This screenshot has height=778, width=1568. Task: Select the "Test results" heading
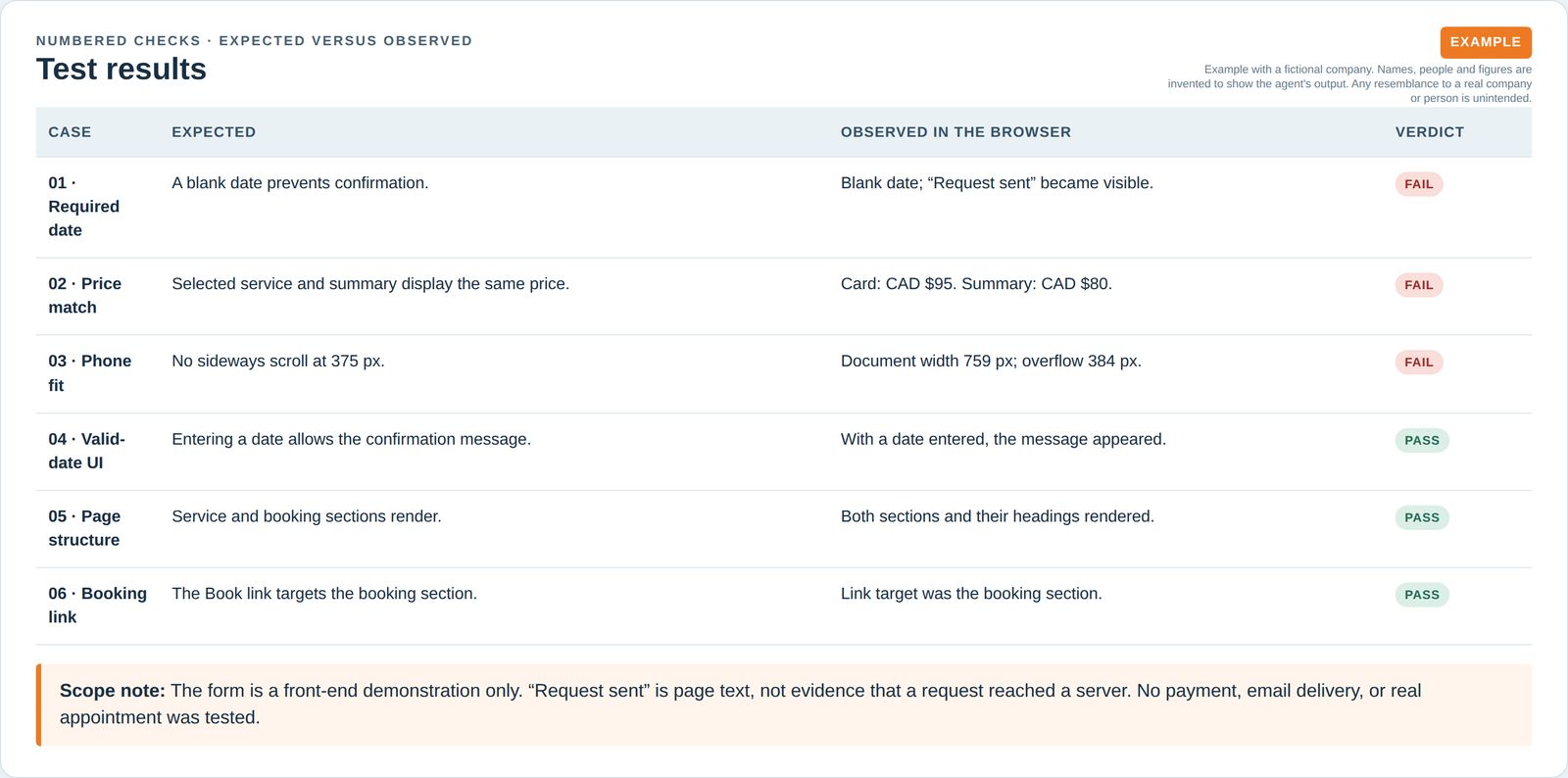click(x=122, y=70)
